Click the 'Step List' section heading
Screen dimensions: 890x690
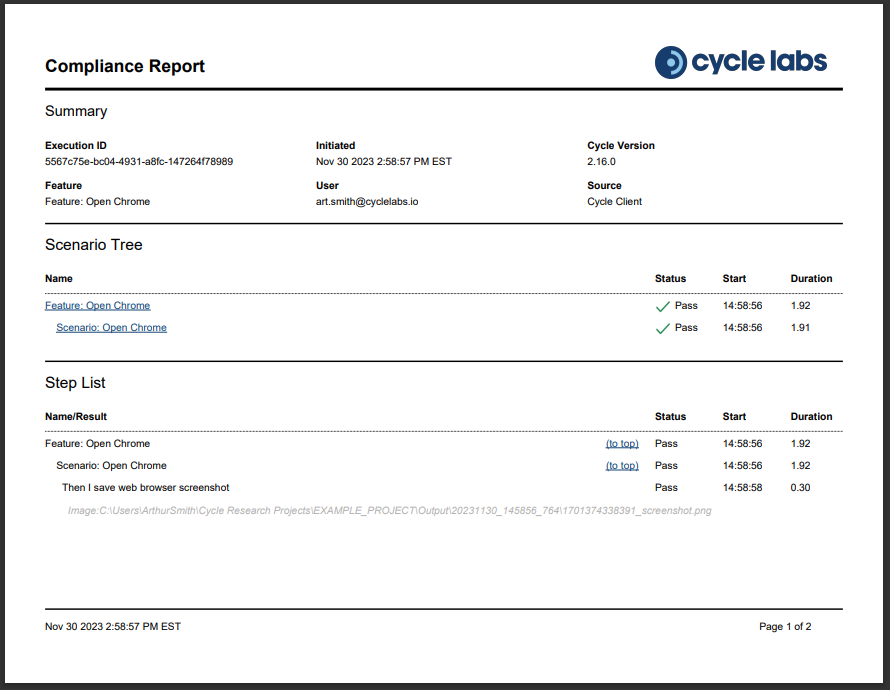(x=75, y=383)
